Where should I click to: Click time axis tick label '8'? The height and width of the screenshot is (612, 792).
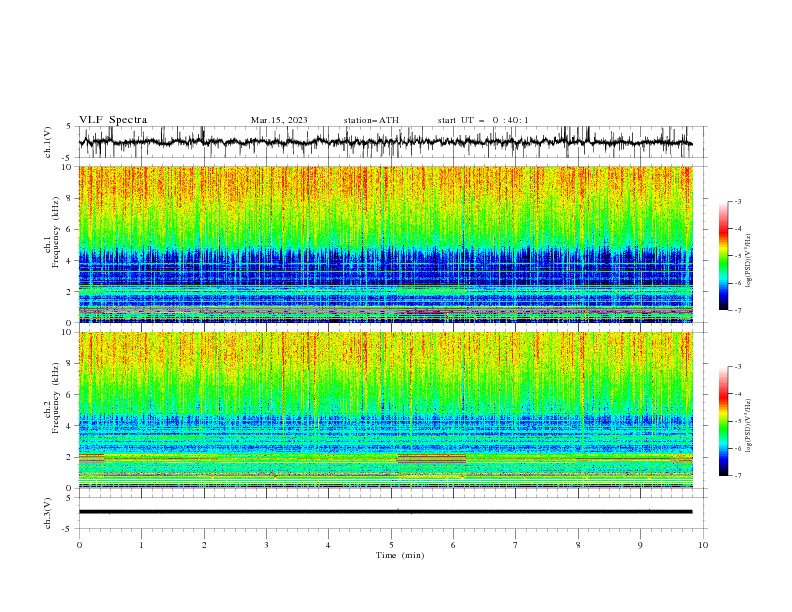coord(578,545)
